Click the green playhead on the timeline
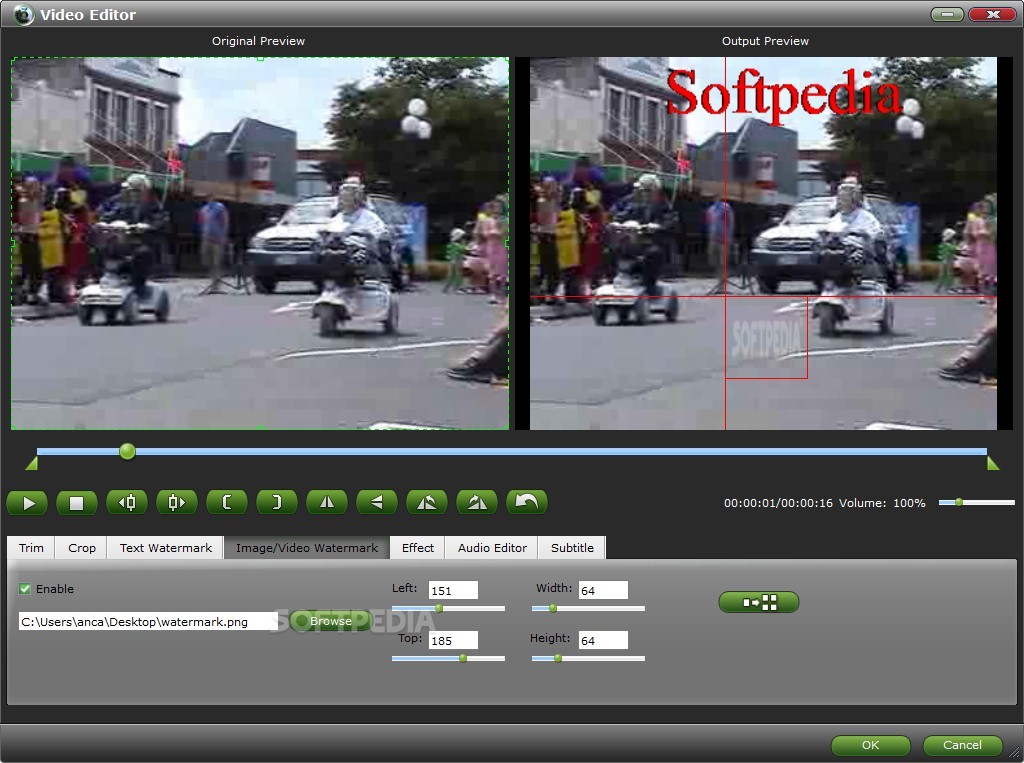This screenshot has width=1024, height=763. click(127, 451)
